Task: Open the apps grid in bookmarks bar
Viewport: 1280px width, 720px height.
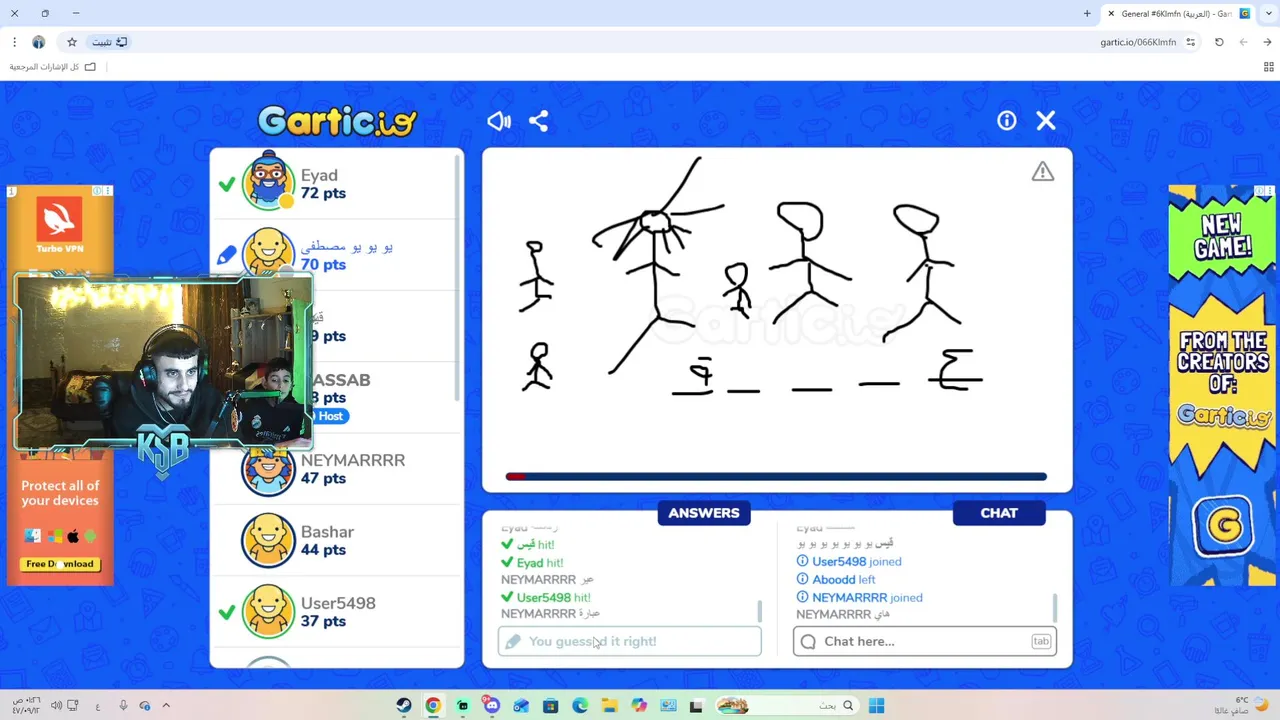Action: (x=1269, y=67)
